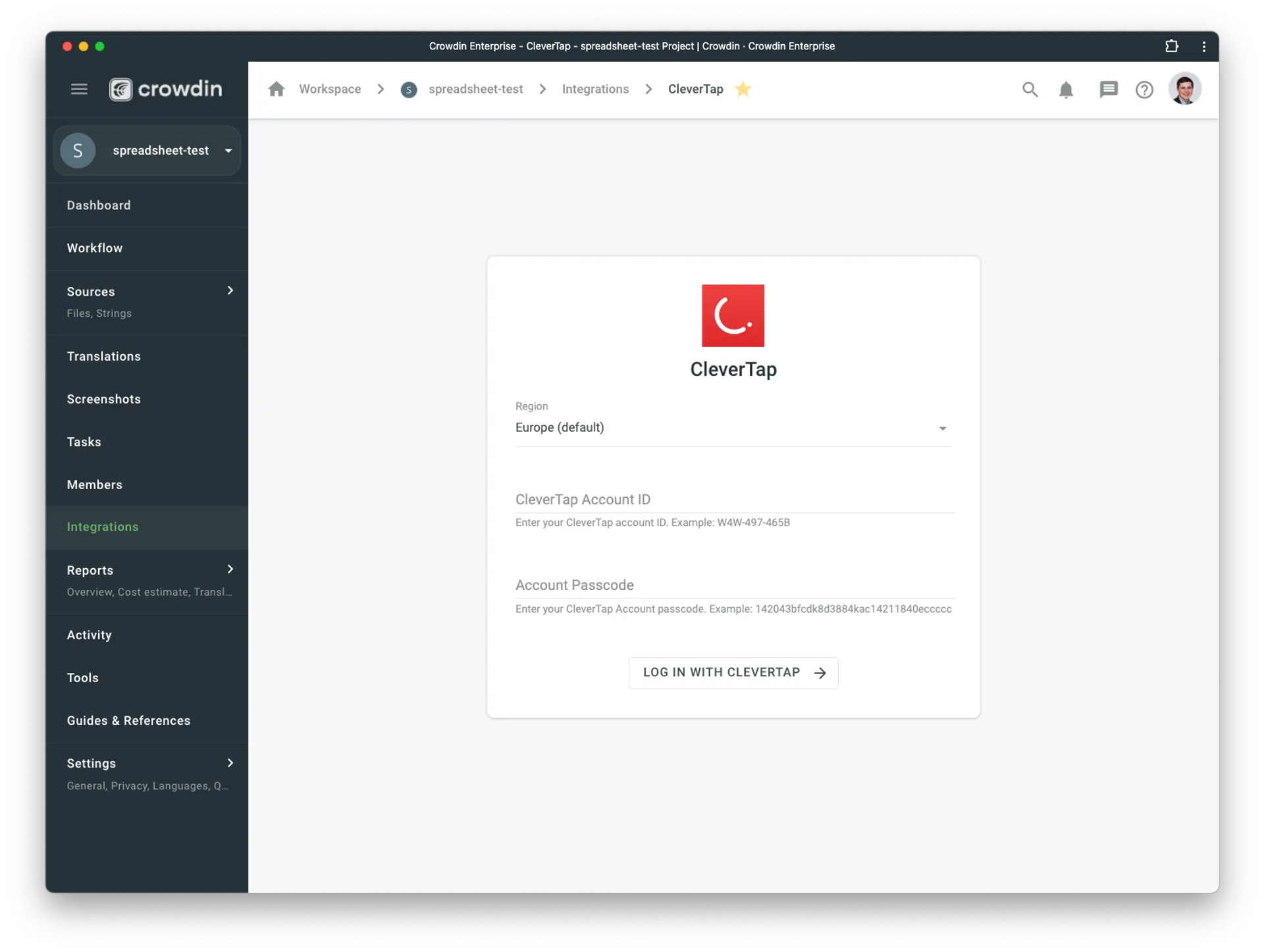Open the three-dot menu in title bar
This screenshot has width=1264, height=952.
pyautogui.click(x=1203, y=46)
